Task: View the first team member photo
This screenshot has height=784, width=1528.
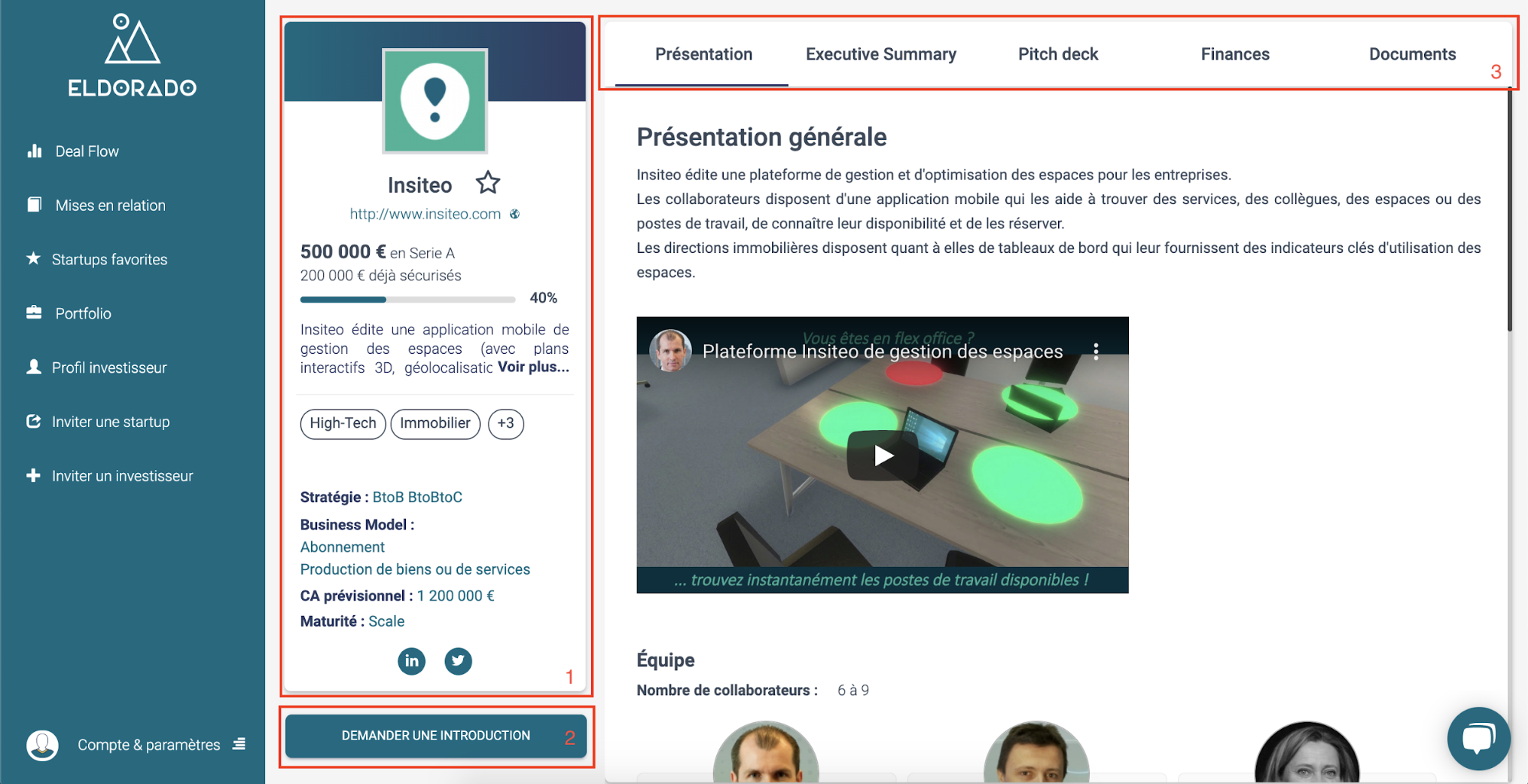Action: pos(766,751)
